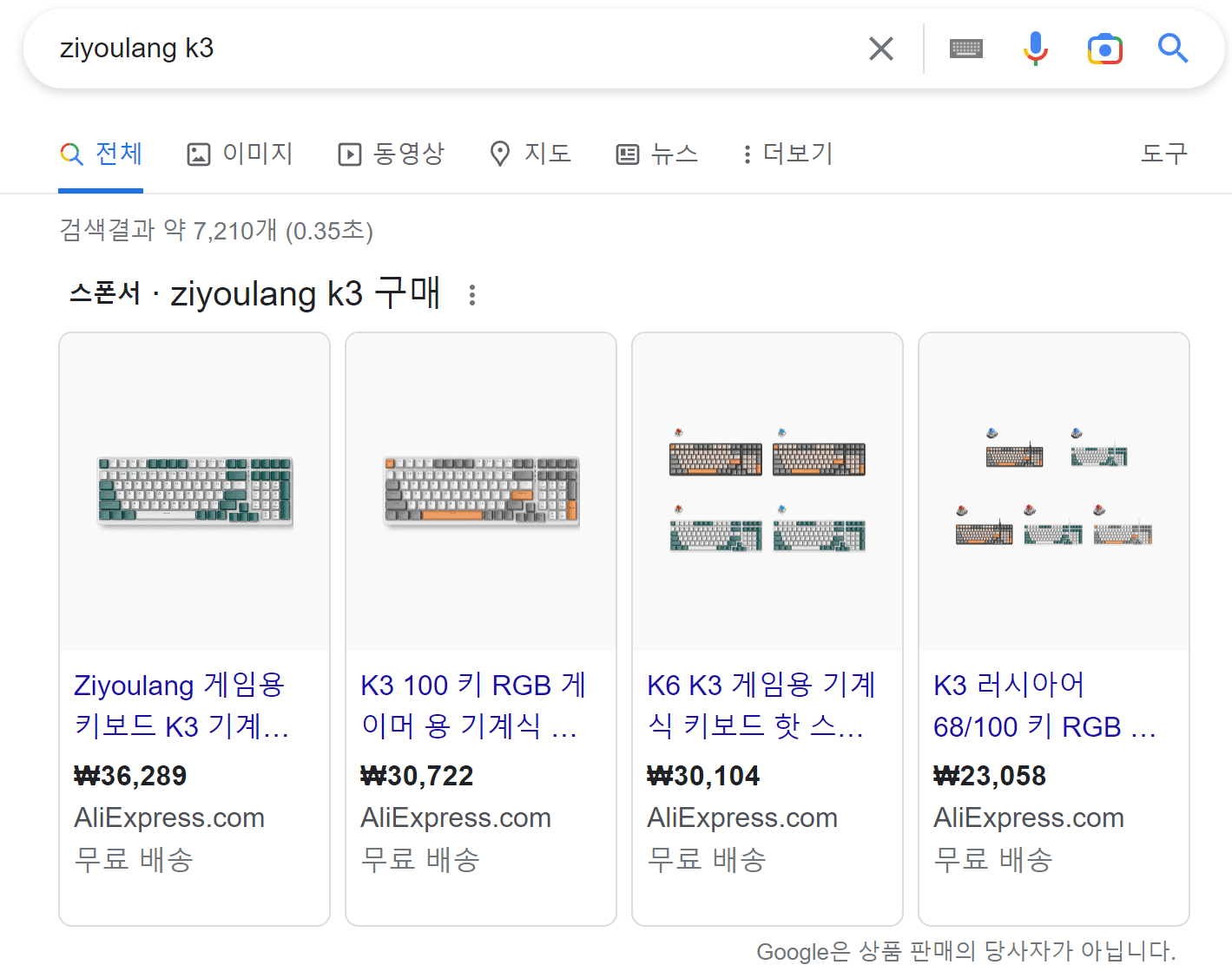The width and height of the screenshot is (1232, 978).
Task: Click AliExpress.com under the ₩30,722 listing
Action: (x=456, y=817)
